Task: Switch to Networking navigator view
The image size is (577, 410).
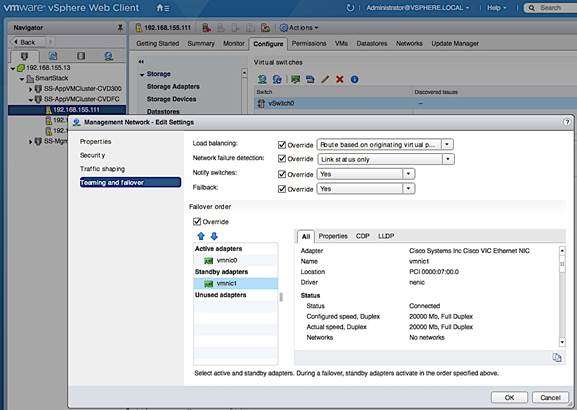Action: coord(109,56)
